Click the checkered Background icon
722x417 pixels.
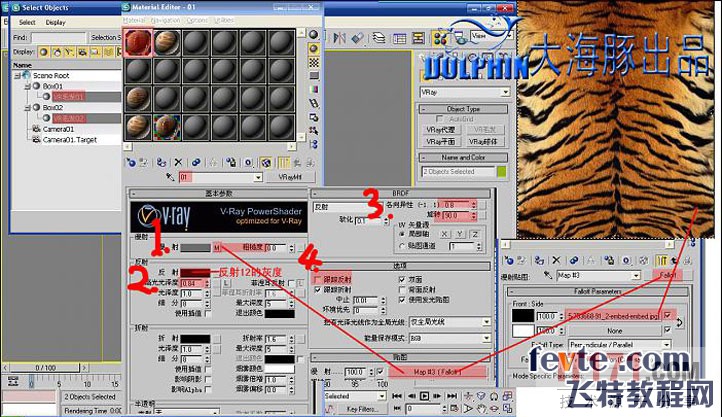(313, 64)
